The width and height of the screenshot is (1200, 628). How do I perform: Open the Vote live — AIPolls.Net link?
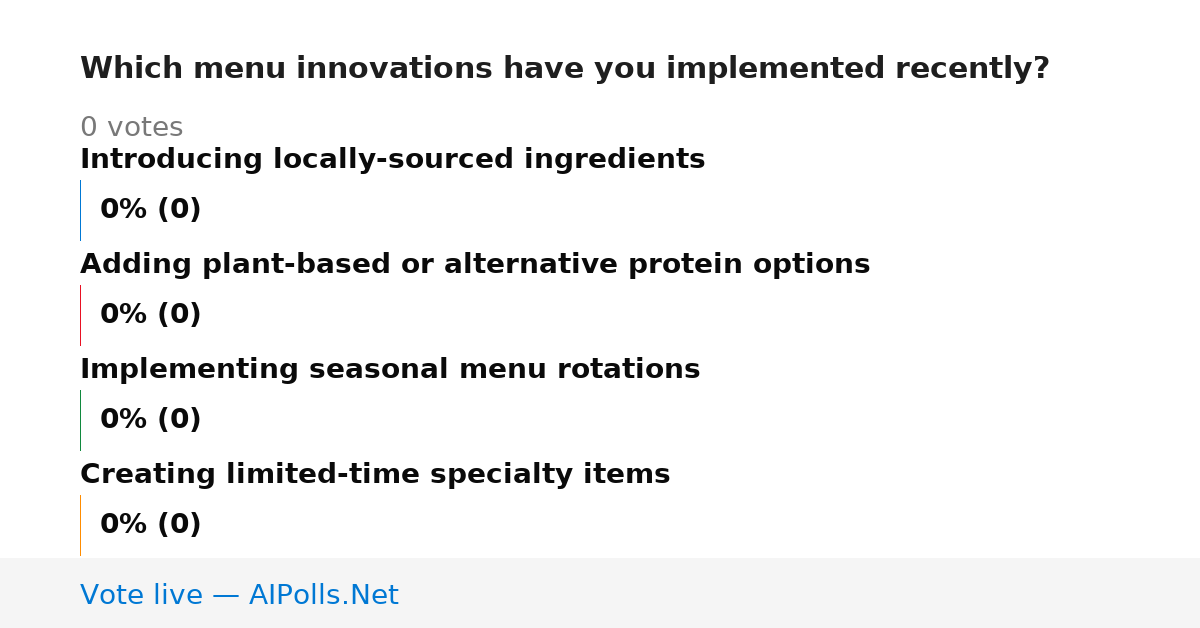coord(239,595)
